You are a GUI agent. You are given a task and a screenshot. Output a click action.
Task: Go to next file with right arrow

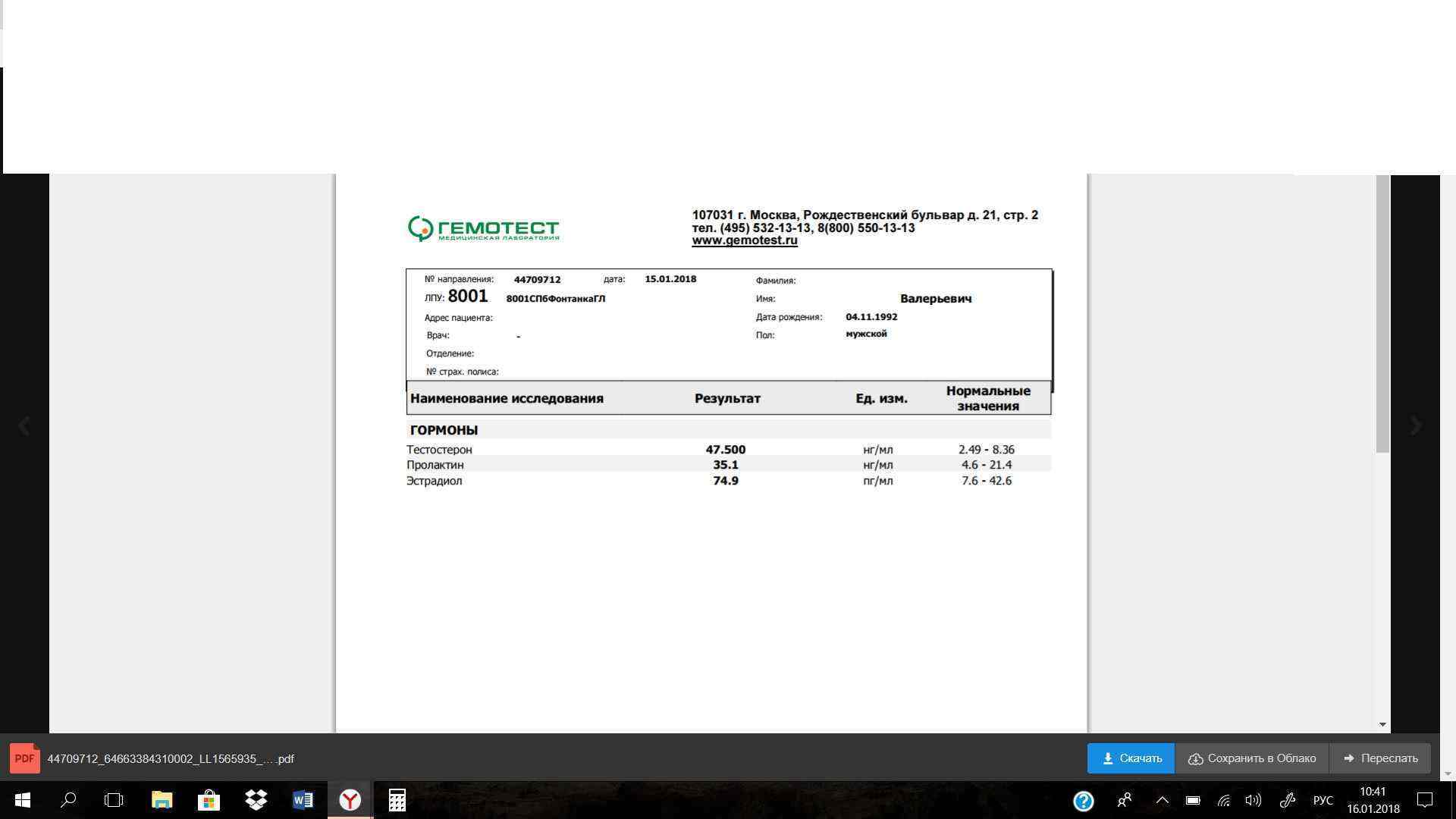click(x=1415, y=426)
